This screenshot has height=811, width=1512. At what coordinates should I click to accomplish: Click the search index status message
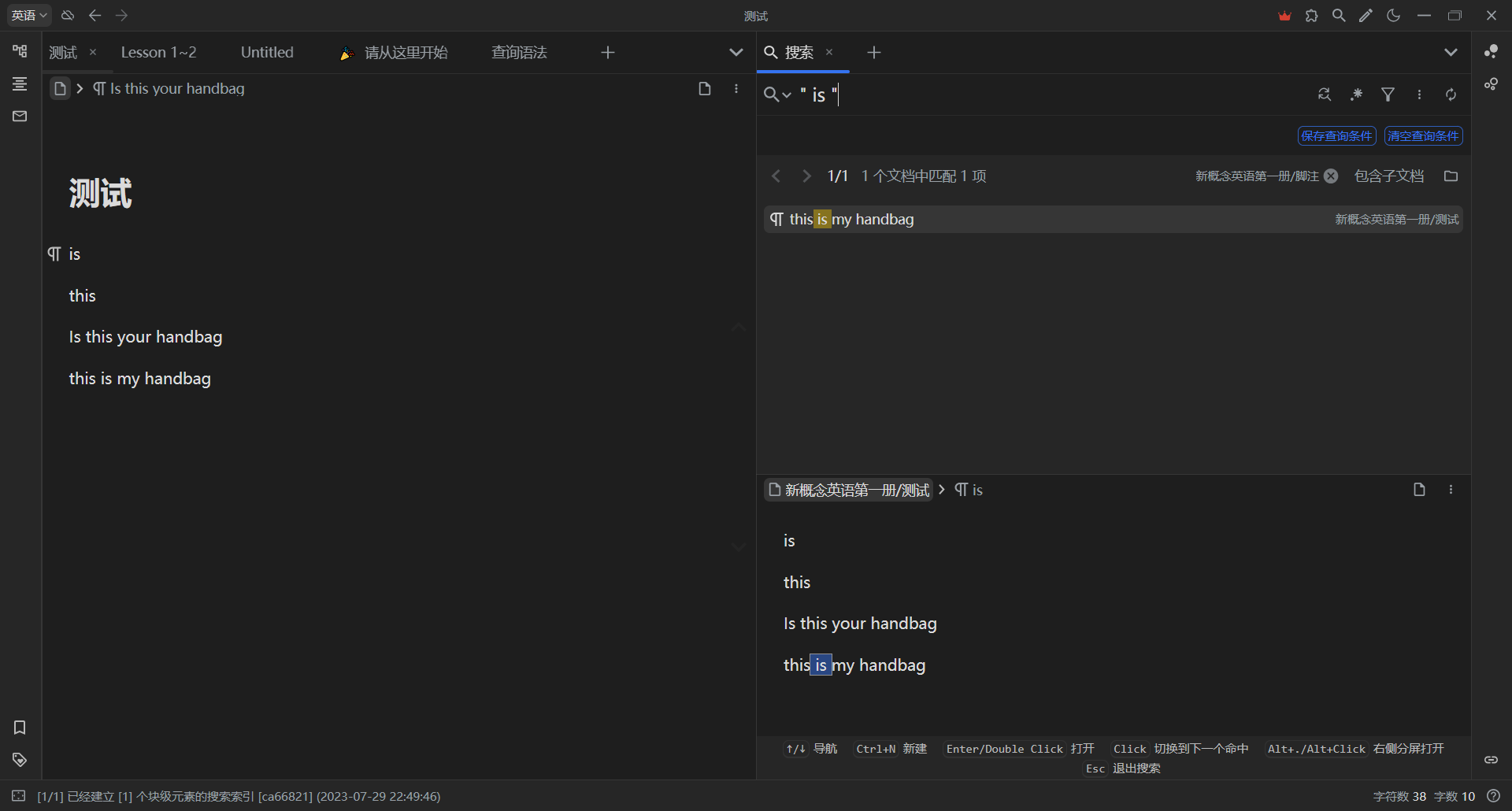(x=239, y=796)
